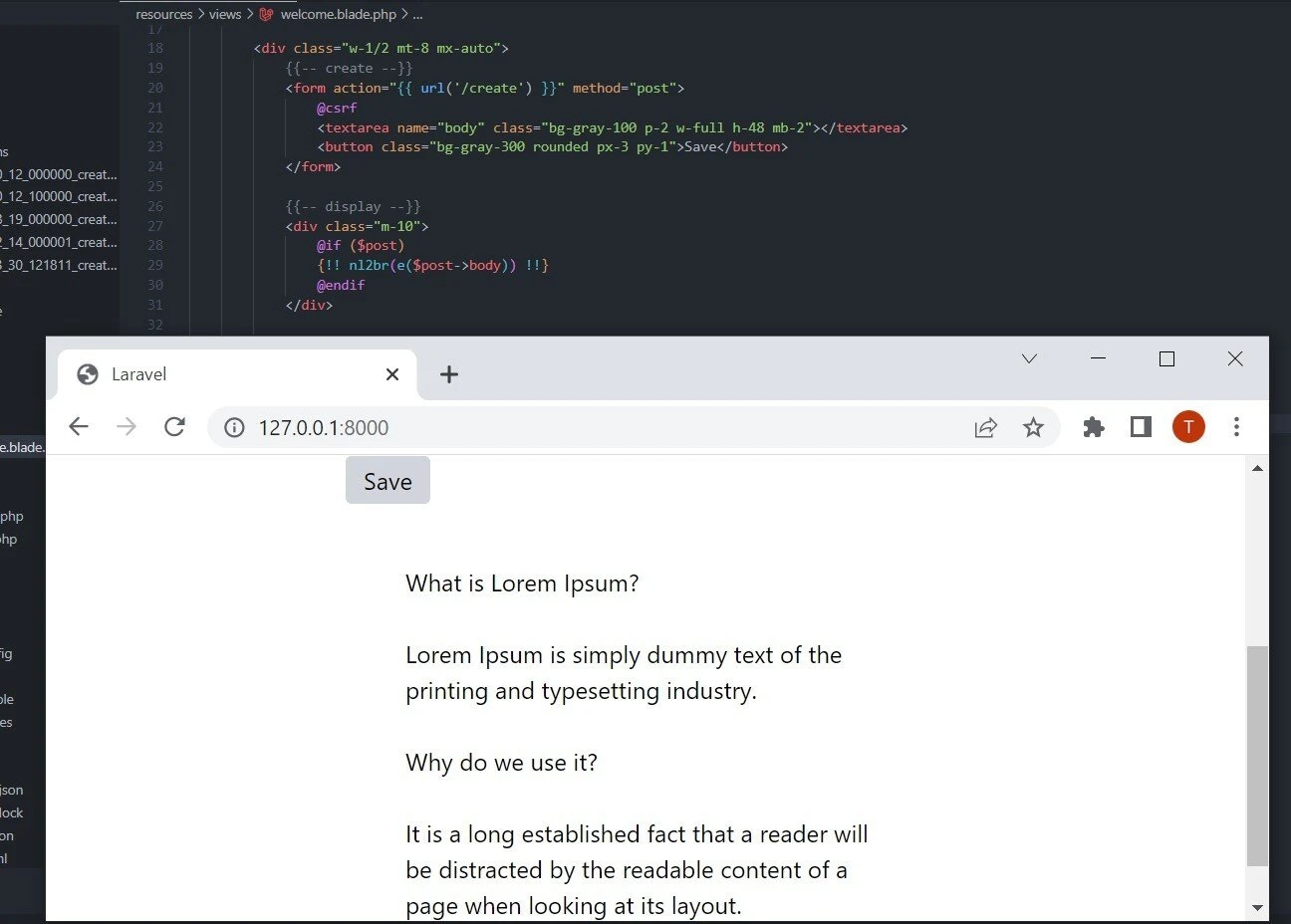Click the globe favicon on the Laravel tab

click(86, 374)
